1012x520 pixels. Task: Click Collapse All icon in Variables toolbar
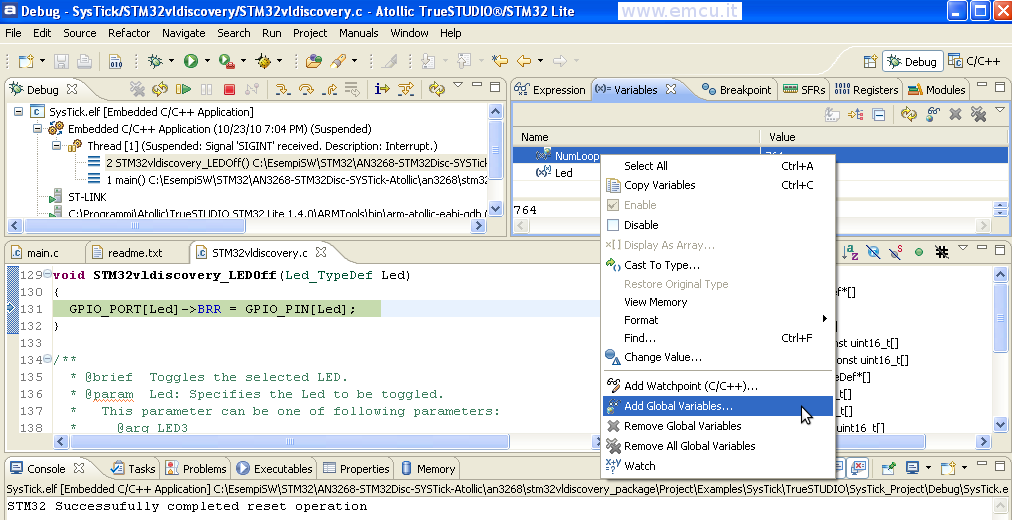point(878,115)
